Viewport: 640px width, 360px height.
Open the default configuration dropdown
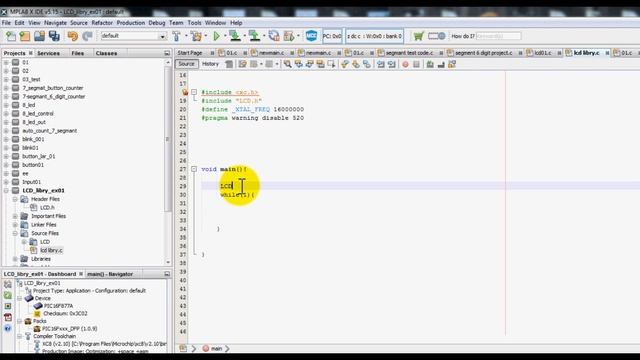tap(162, 37)
